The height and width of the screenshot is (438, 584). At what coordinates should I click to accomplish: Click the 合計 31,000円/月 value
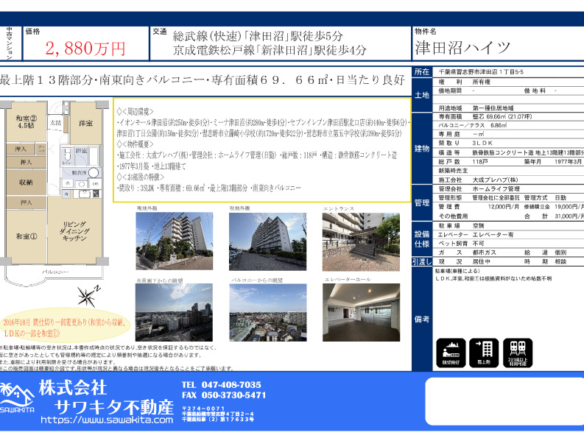coord(569,216)
